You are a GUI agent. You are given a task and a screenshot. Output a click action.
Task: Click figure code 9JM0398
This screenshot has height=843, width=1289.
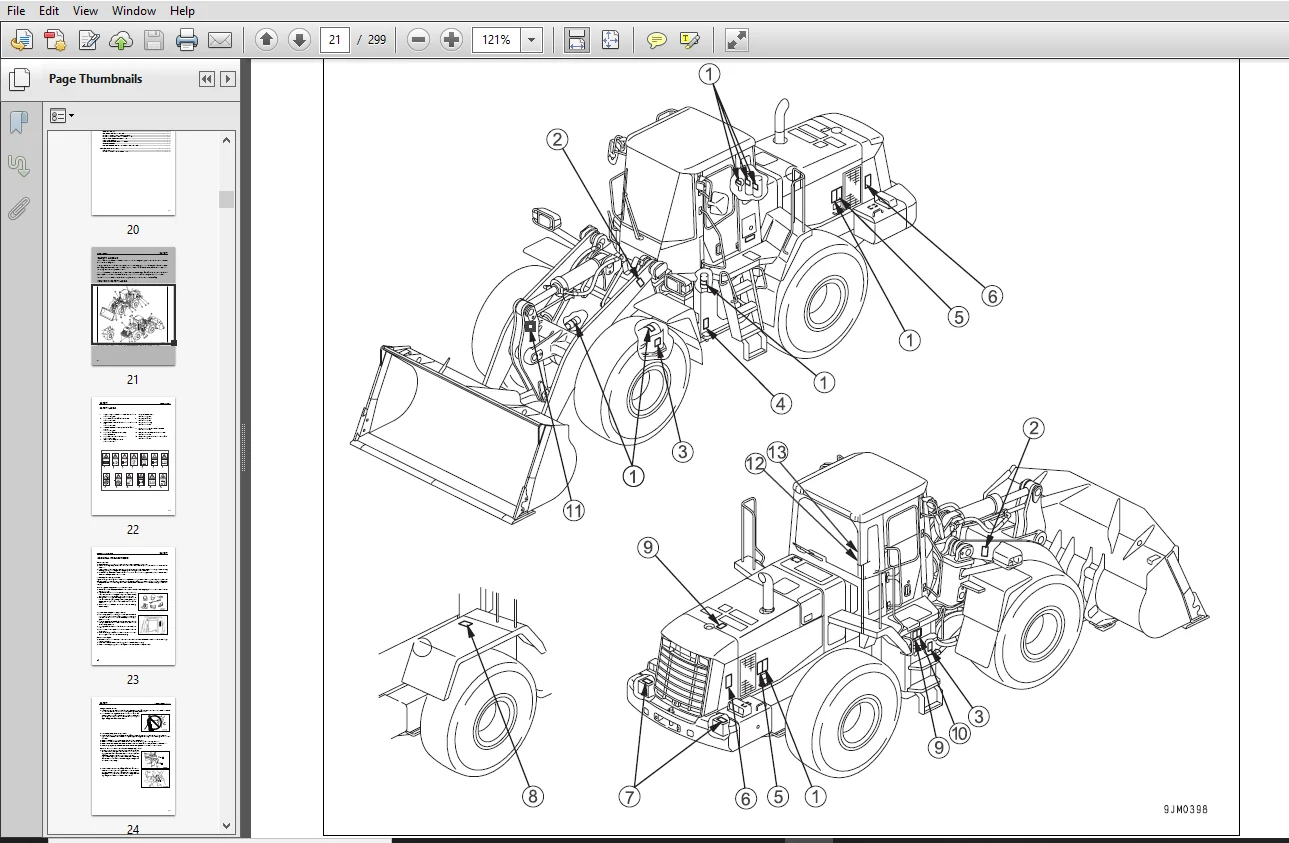coord(1185,810)
